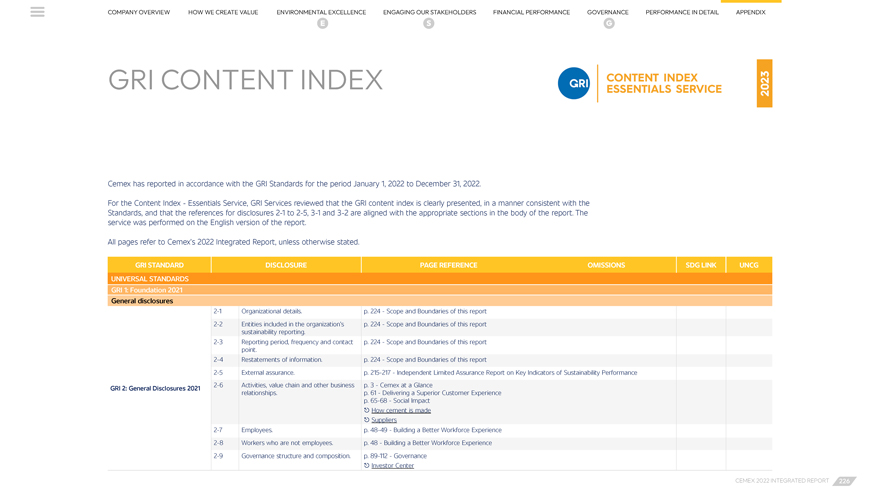This screenshot has height=495, width=880.
Task: Click Reporting period, frequency and contact point
Action: [297, 346]
